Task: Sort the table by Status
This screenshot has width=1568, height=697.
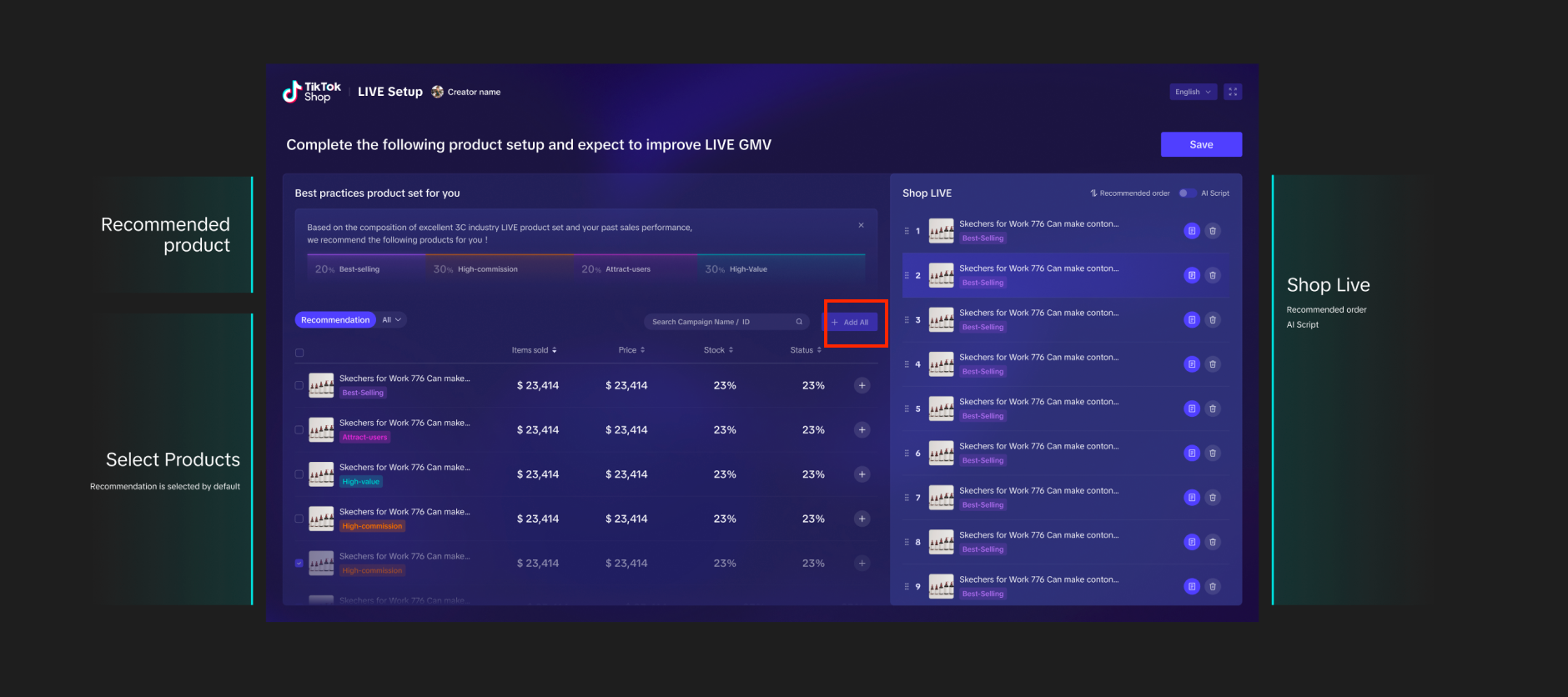Action: click(806, 350)
